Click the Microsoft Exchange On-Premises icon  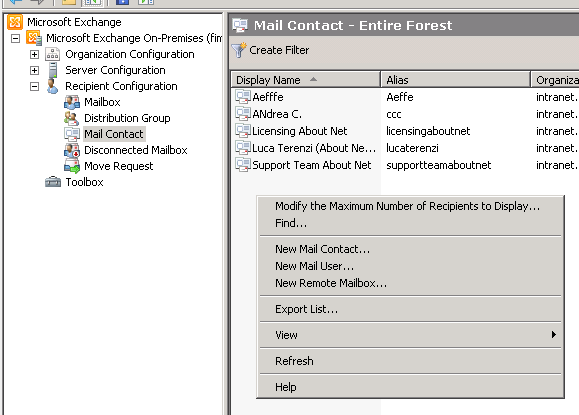click(x=34, y=38)
